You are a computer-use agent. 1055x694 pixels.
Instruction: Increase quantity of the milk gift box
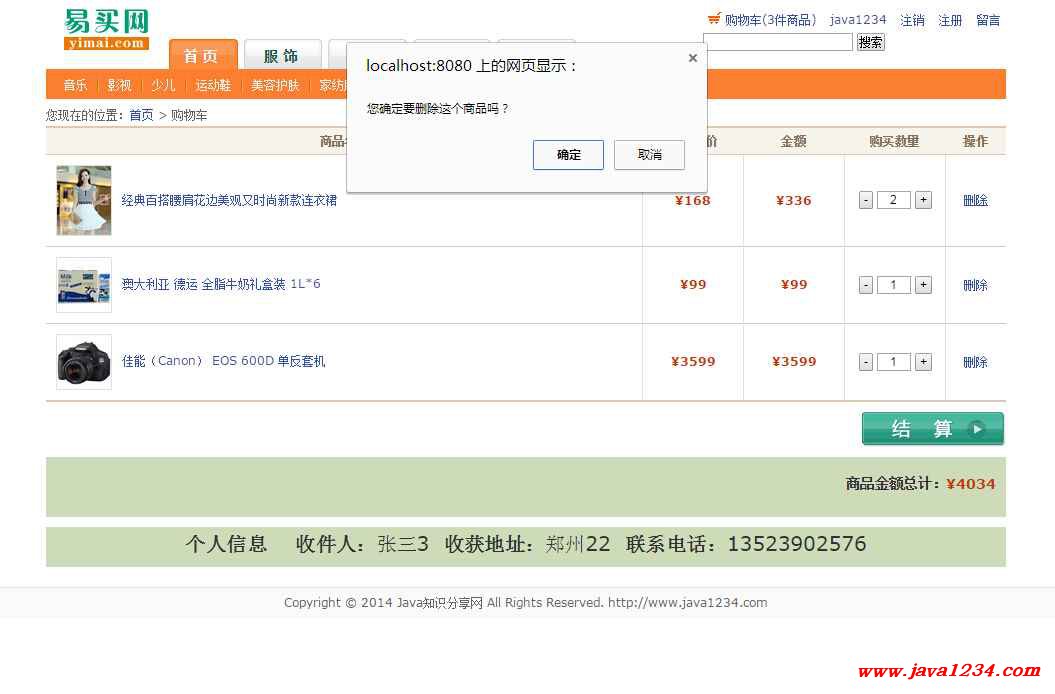(923, 285)
